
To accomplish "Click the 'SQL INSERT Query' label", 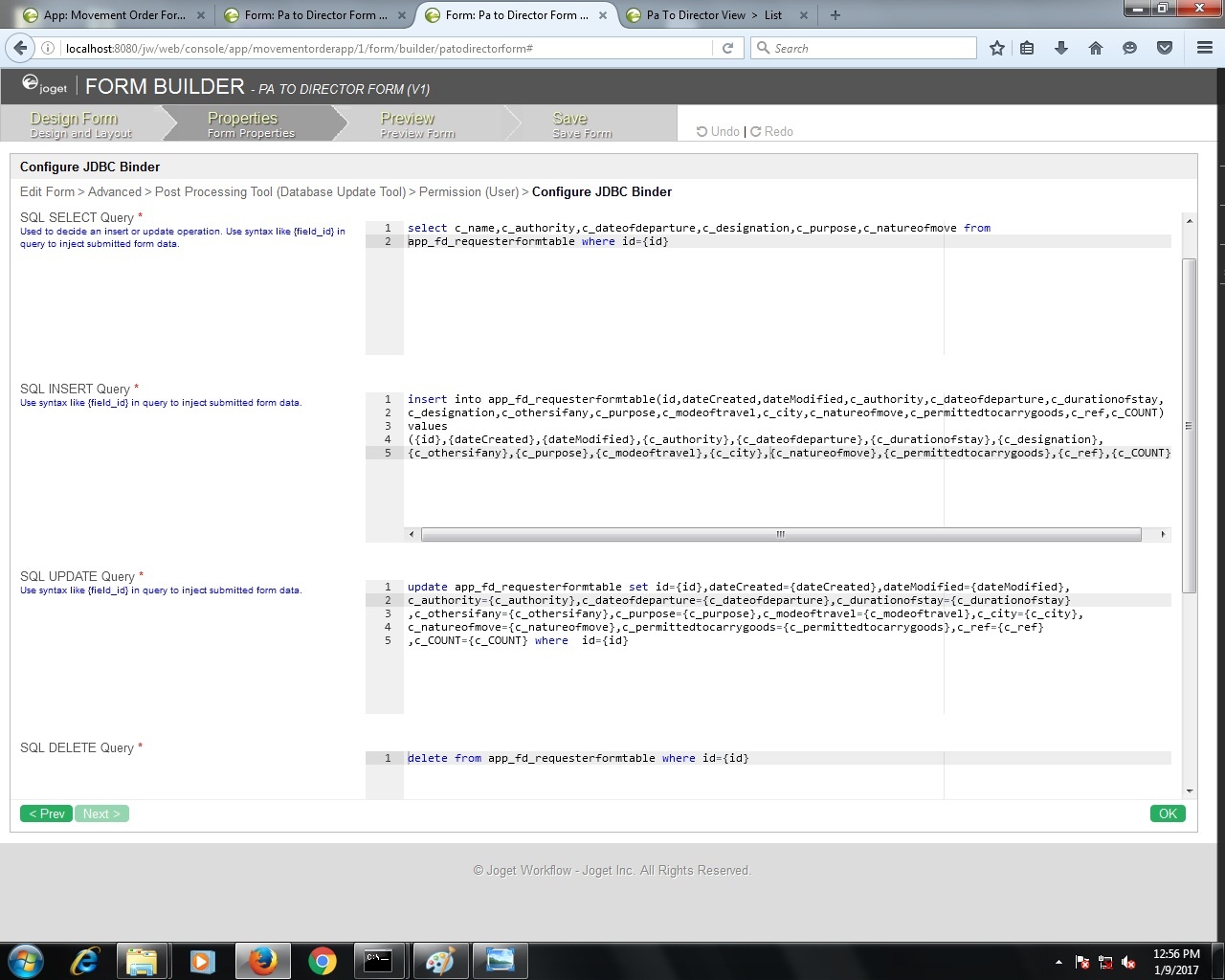I will pyautogui.click(x=76, y=389).
